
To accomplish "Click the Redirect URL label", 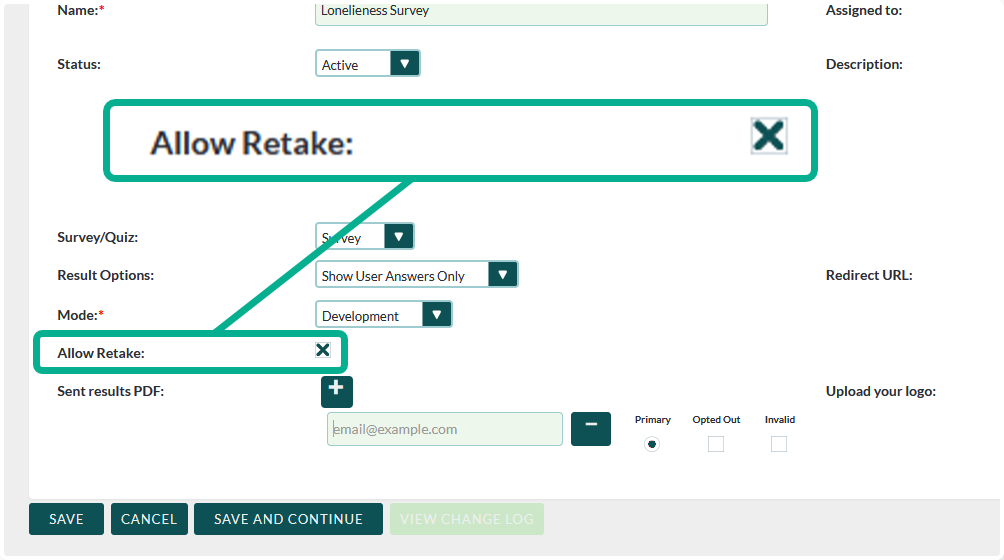I will point(868,275).
